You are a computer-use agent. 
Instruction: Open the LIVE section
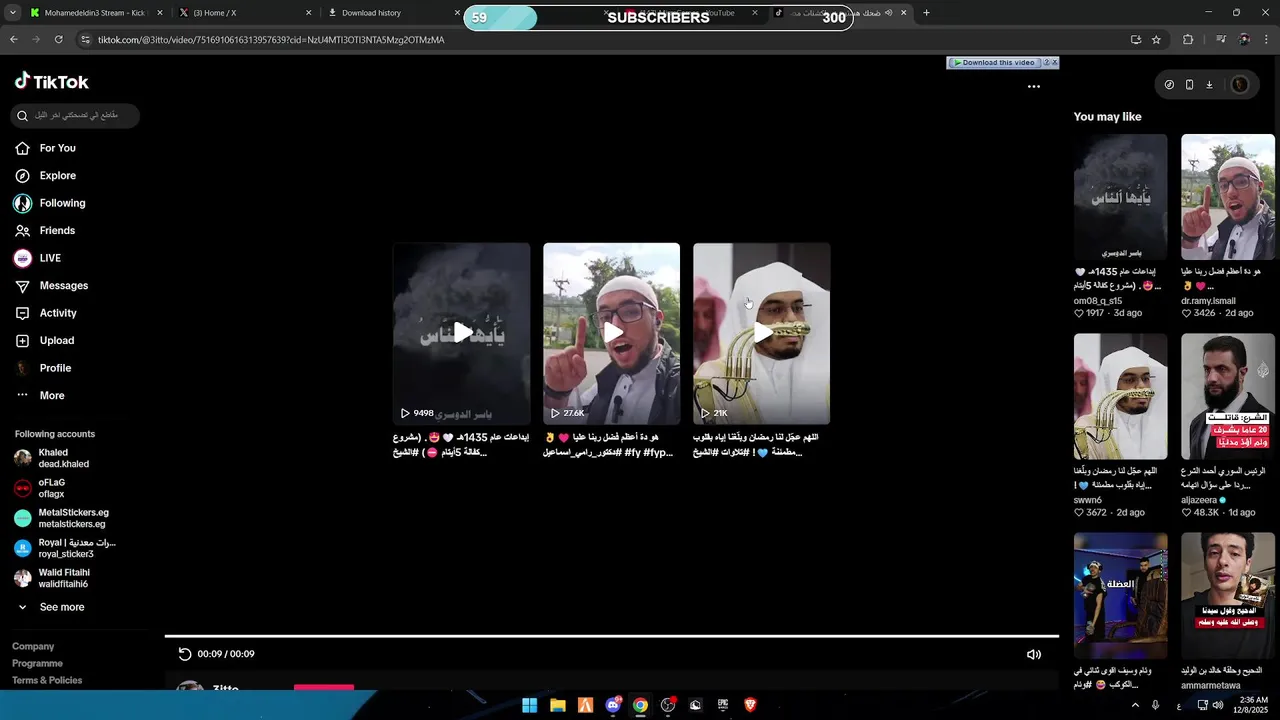(x=38, y=258)
